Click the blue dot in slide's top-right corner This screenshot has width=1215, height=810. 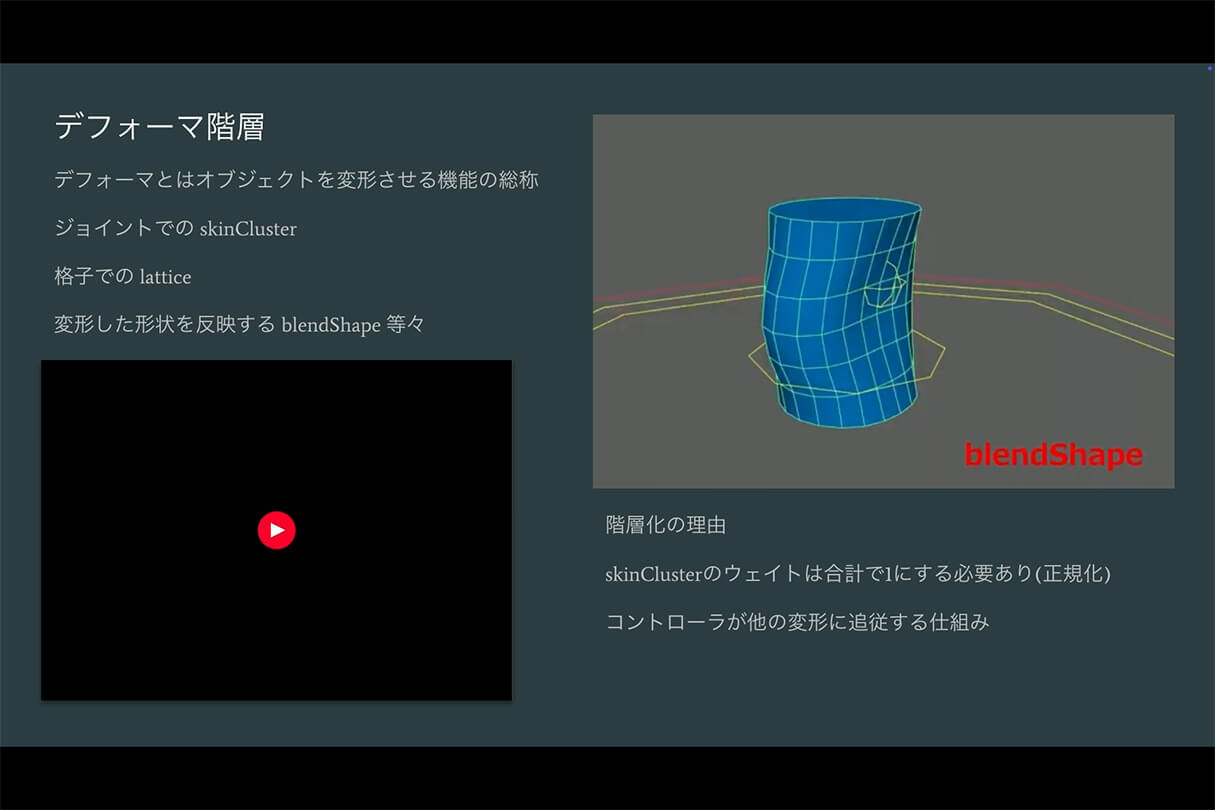tap(1209, 68)
